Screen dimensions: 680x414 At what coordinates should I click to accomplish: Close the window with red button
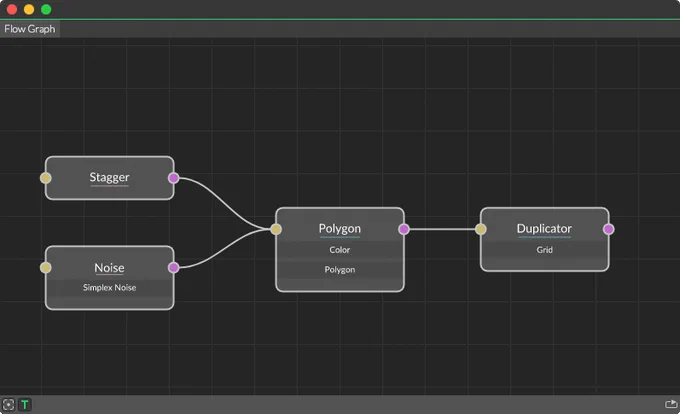click(12, 9)
